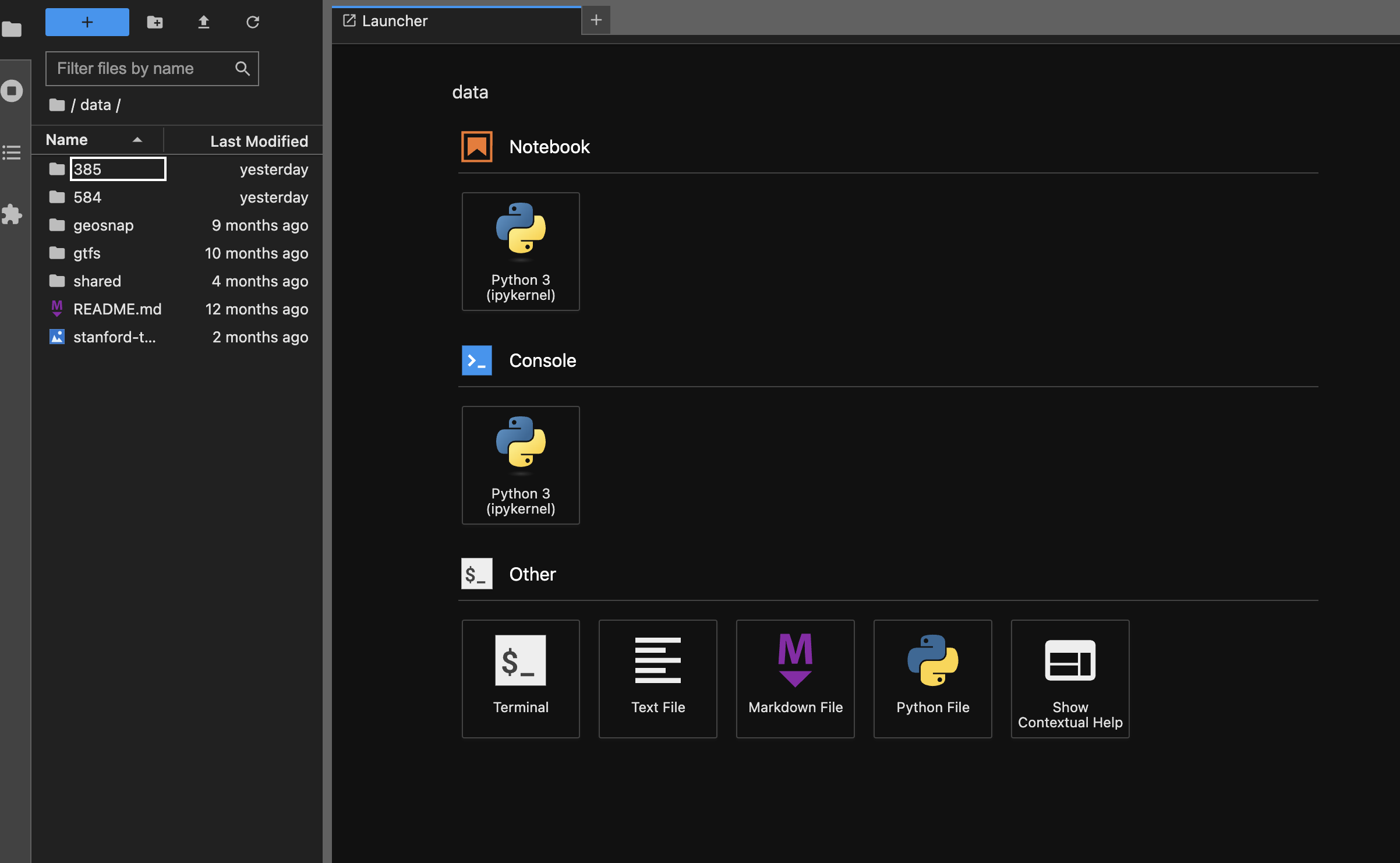Screen dimensions: 1400x863
Task: Toggle the File Browser sidebar icon
Action: point(12,29)
